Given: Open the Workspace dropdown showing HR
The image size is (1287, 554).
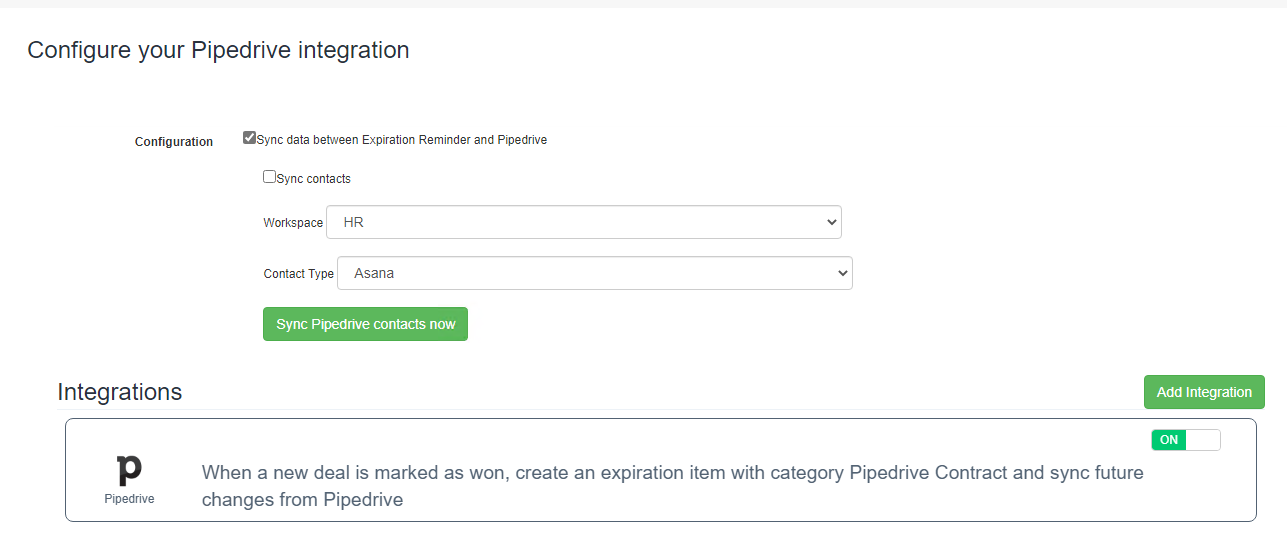Looking at the screenshot, I should [x=584, y=222].
